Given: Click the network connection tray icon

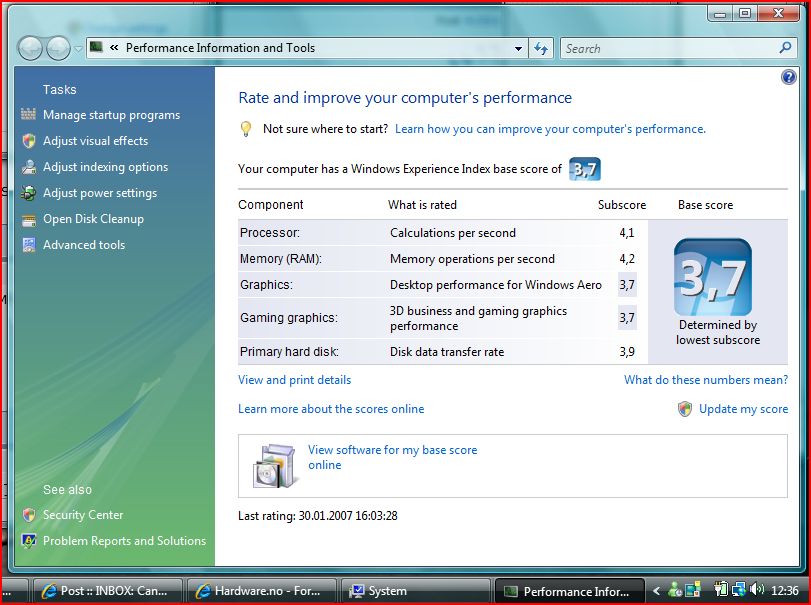Looking at the screenshot, I should [x=739, y=589].
